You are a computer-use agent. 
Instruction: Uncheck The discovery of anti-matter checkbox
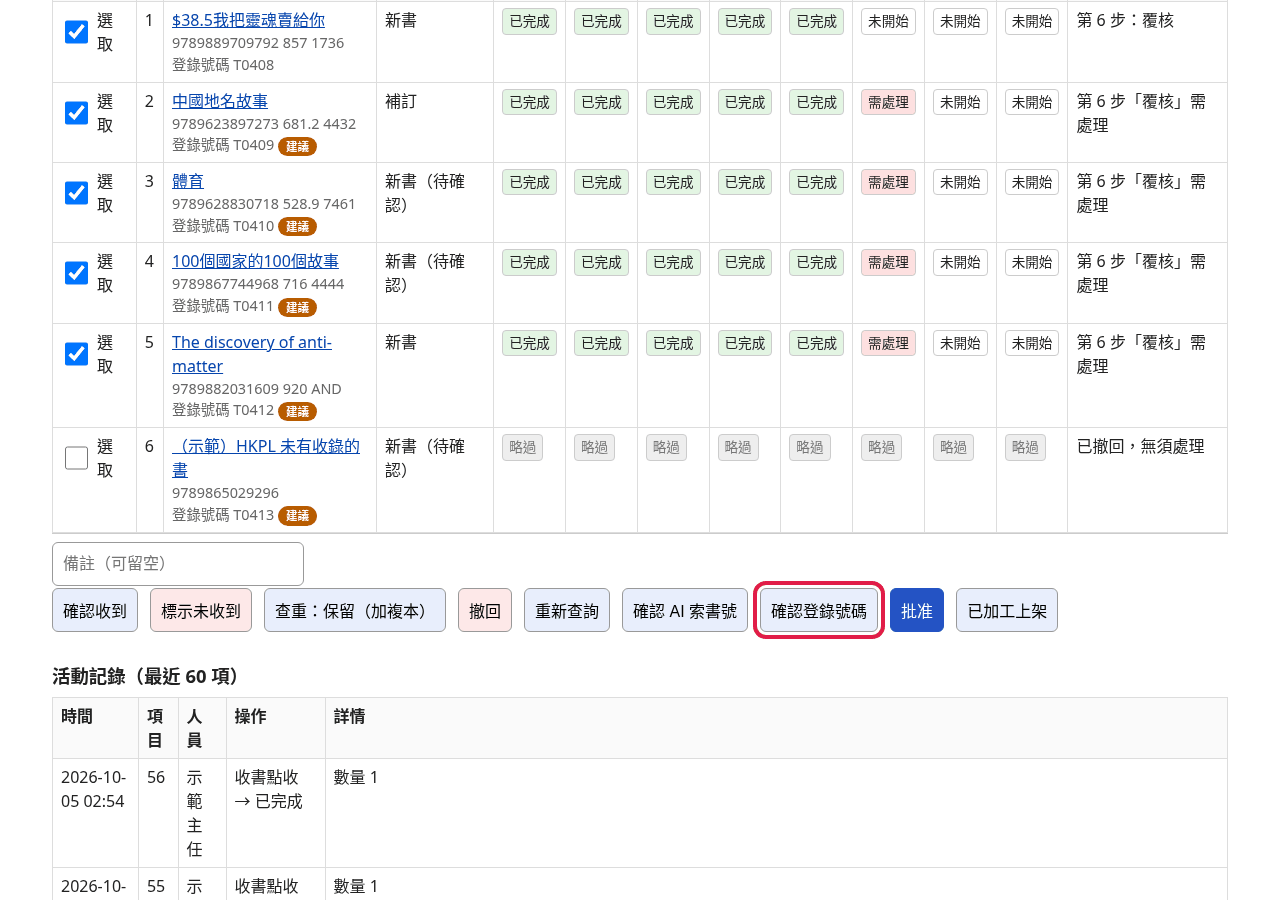[76, 354]
